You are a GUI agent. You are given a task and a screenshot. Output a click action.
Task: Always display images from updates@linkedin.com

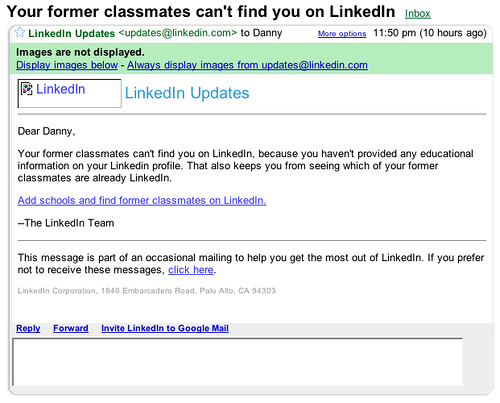coord(247,65)
